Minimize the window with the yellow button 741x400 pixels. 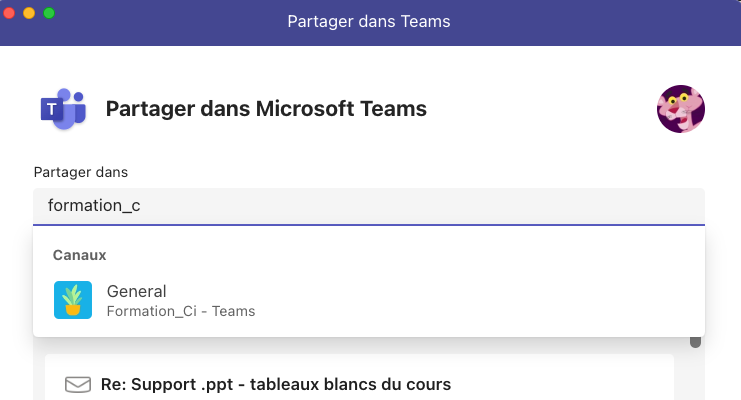pos(29,13)
